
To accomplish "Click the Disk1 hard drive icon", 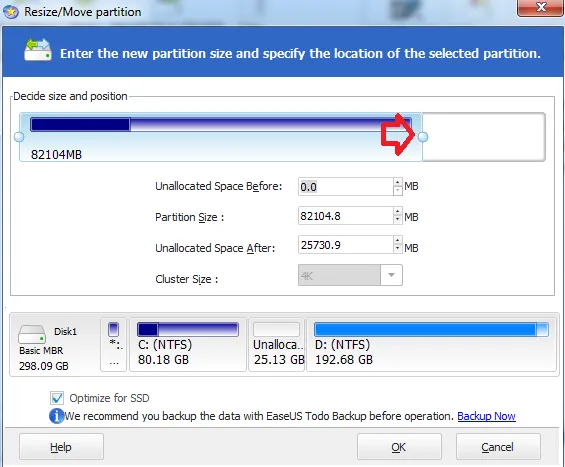I will point(32,334).
